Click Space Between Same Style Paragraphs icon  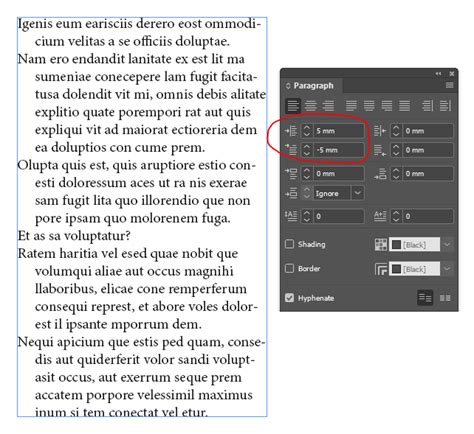tap(291, 193)
